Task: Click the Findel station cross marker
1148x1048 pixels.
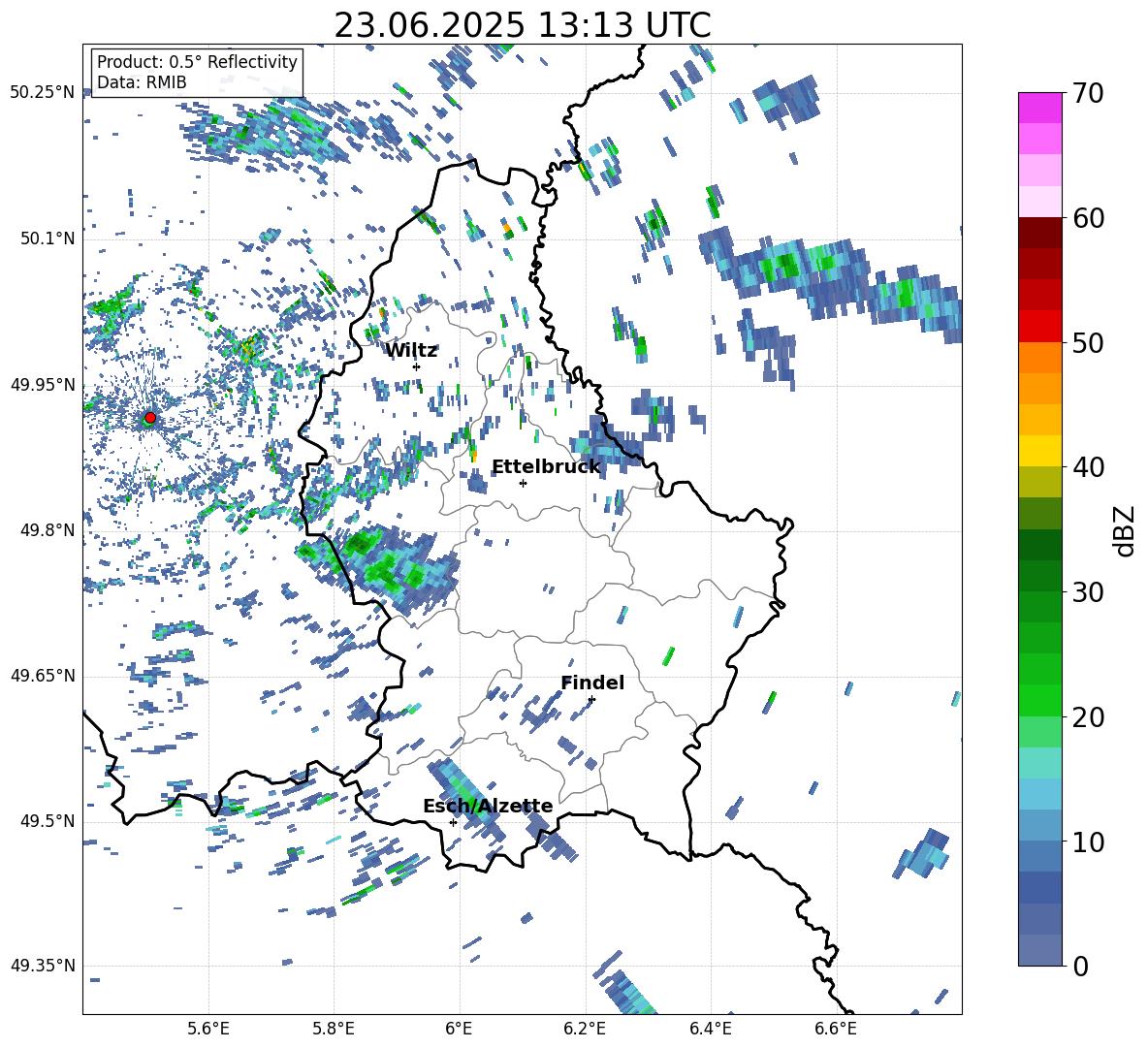Action: point(591,700)
